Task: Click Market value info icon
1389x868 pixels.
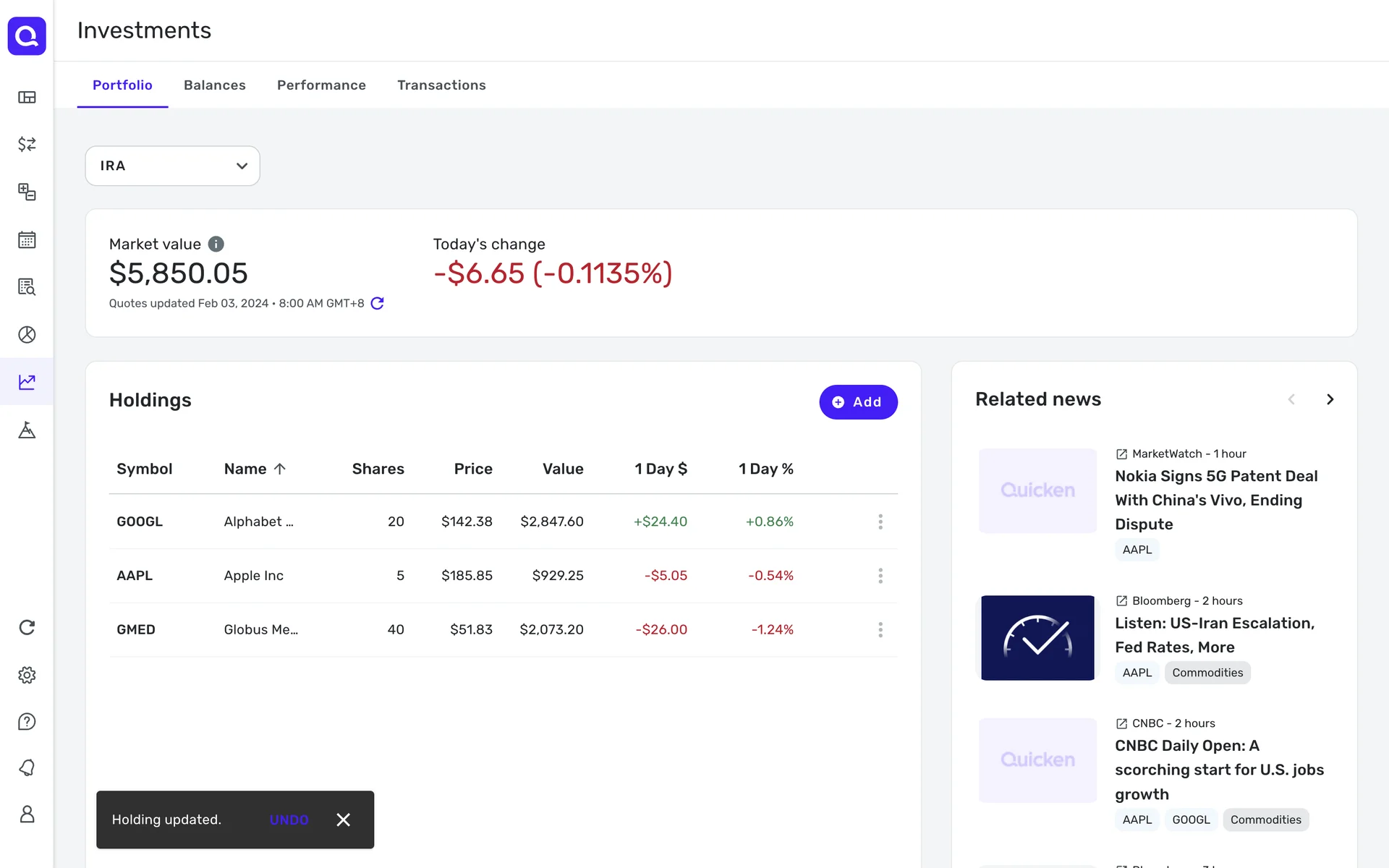Action: click(216, 244)
